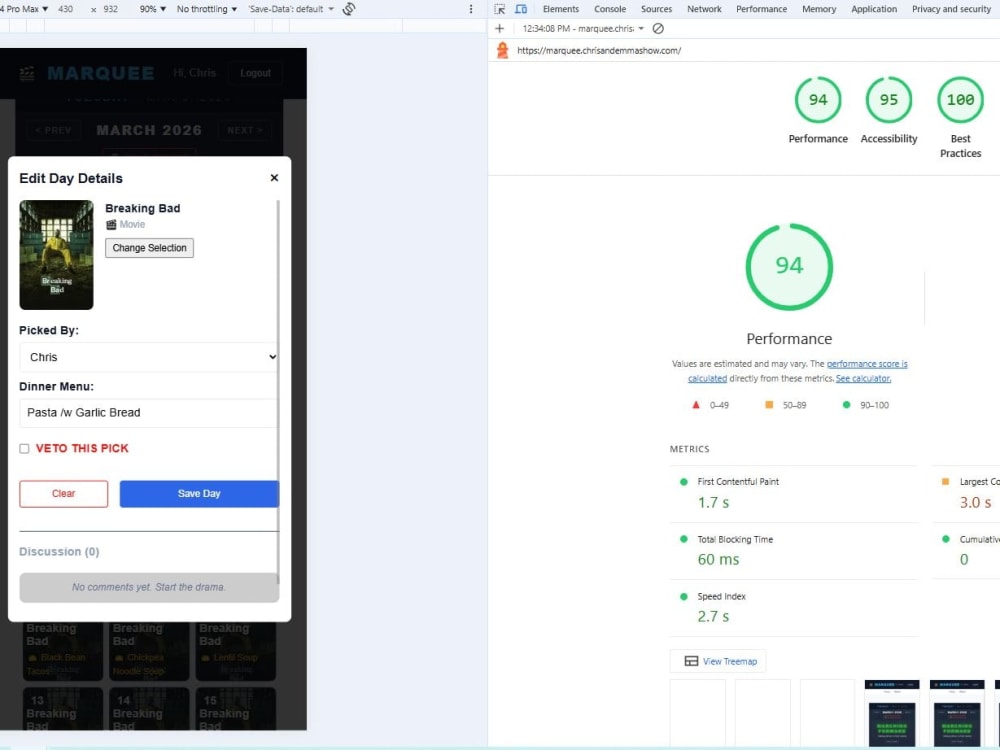This screenshot has width=1000, height=750.
Task: Click the No comments yet message box
Action: pyautogui.click(x=149, y=587)
